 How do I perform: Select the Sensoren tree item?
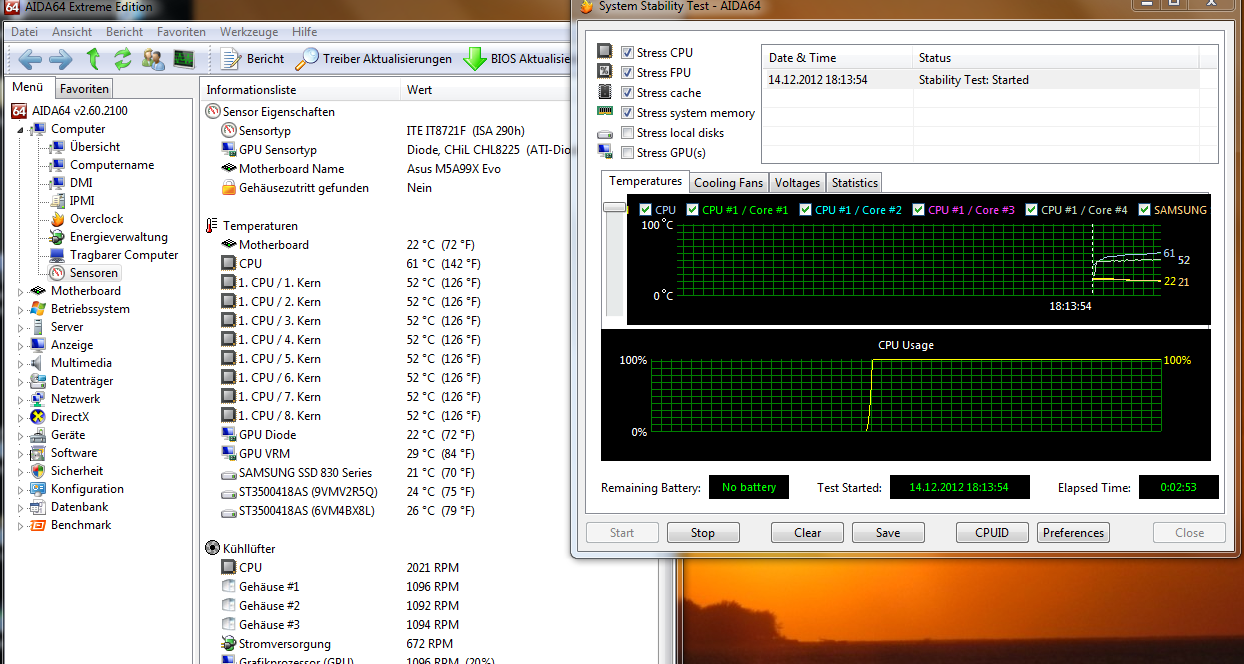tap(94, 273)
